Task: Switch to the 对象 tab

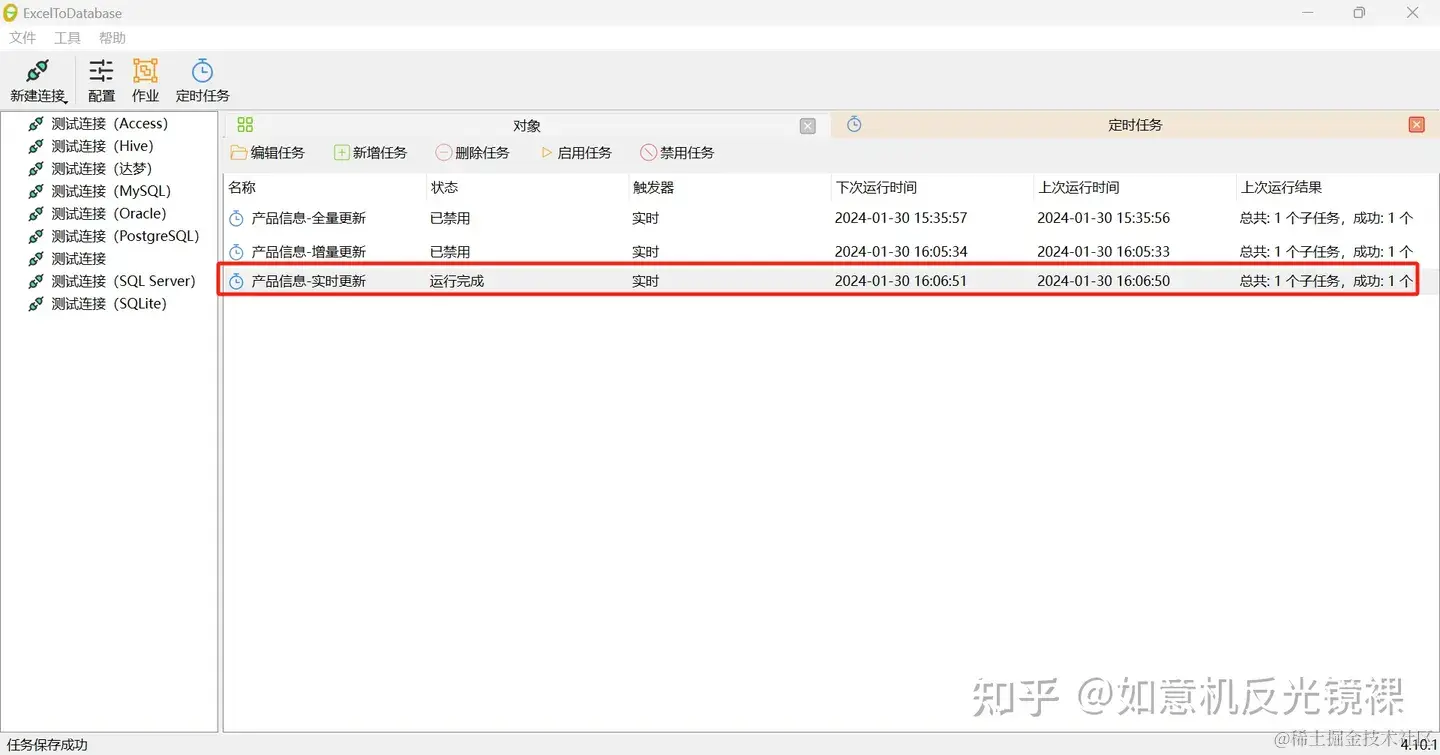Action: 527,125
